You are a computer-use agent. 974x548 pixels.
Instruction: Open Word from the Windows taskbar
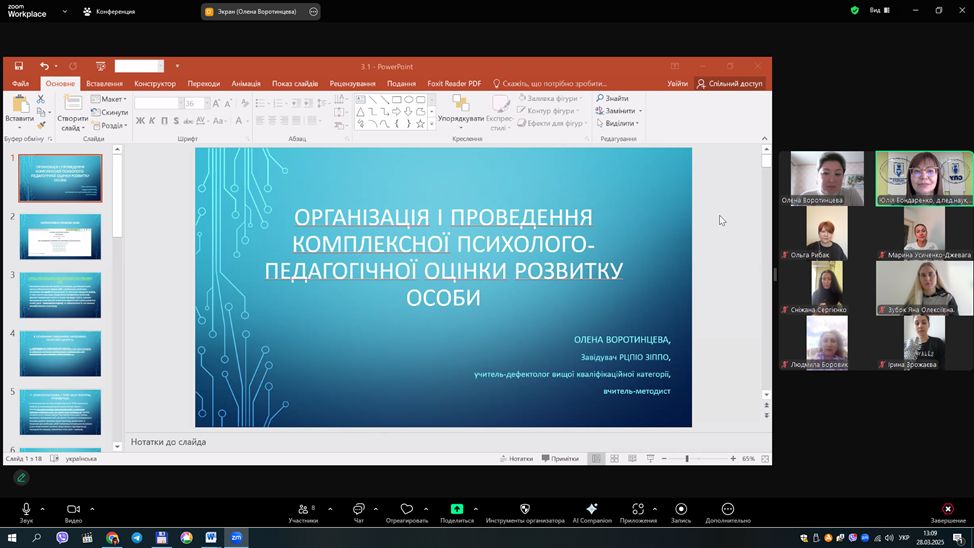212,538
